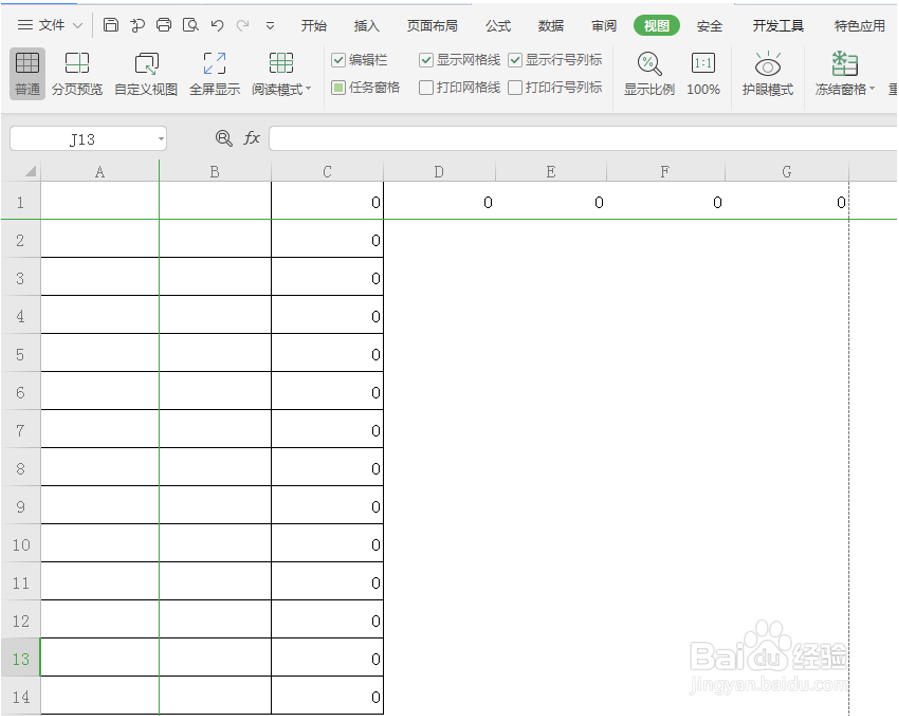Click the fx insert function button
The image size is (899, 716).
[250, 138]
